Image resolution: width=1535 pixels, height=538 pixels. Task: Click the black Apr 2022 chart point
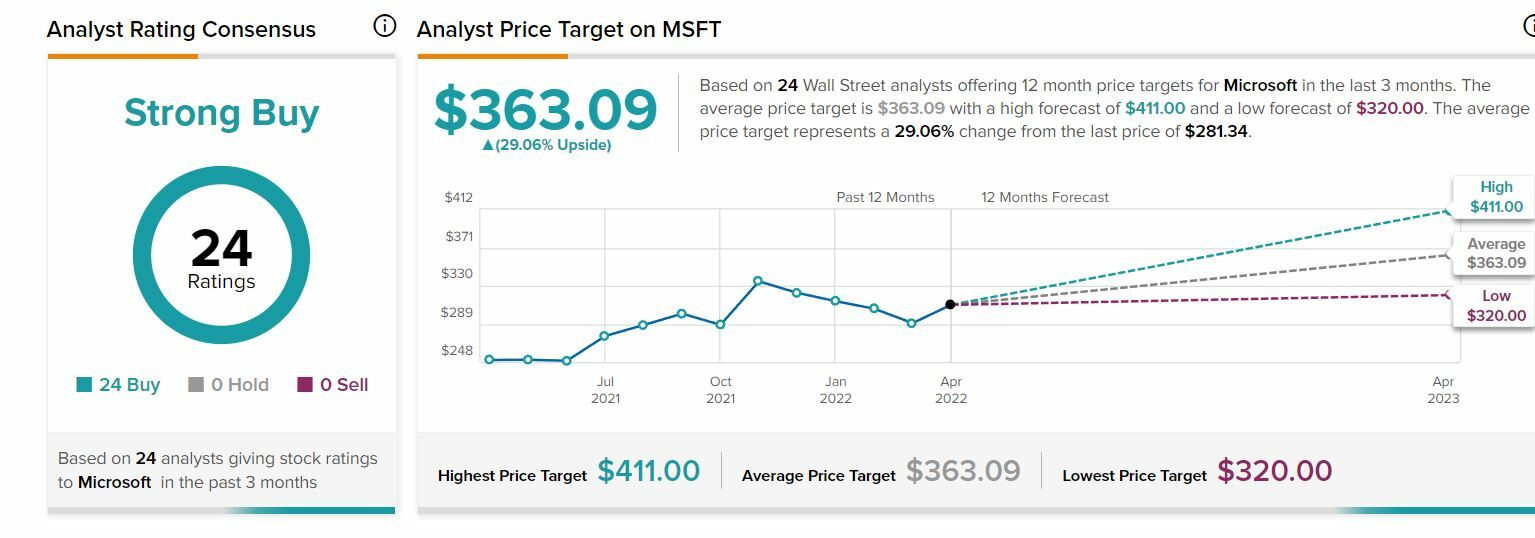click(x=950, y=304)
